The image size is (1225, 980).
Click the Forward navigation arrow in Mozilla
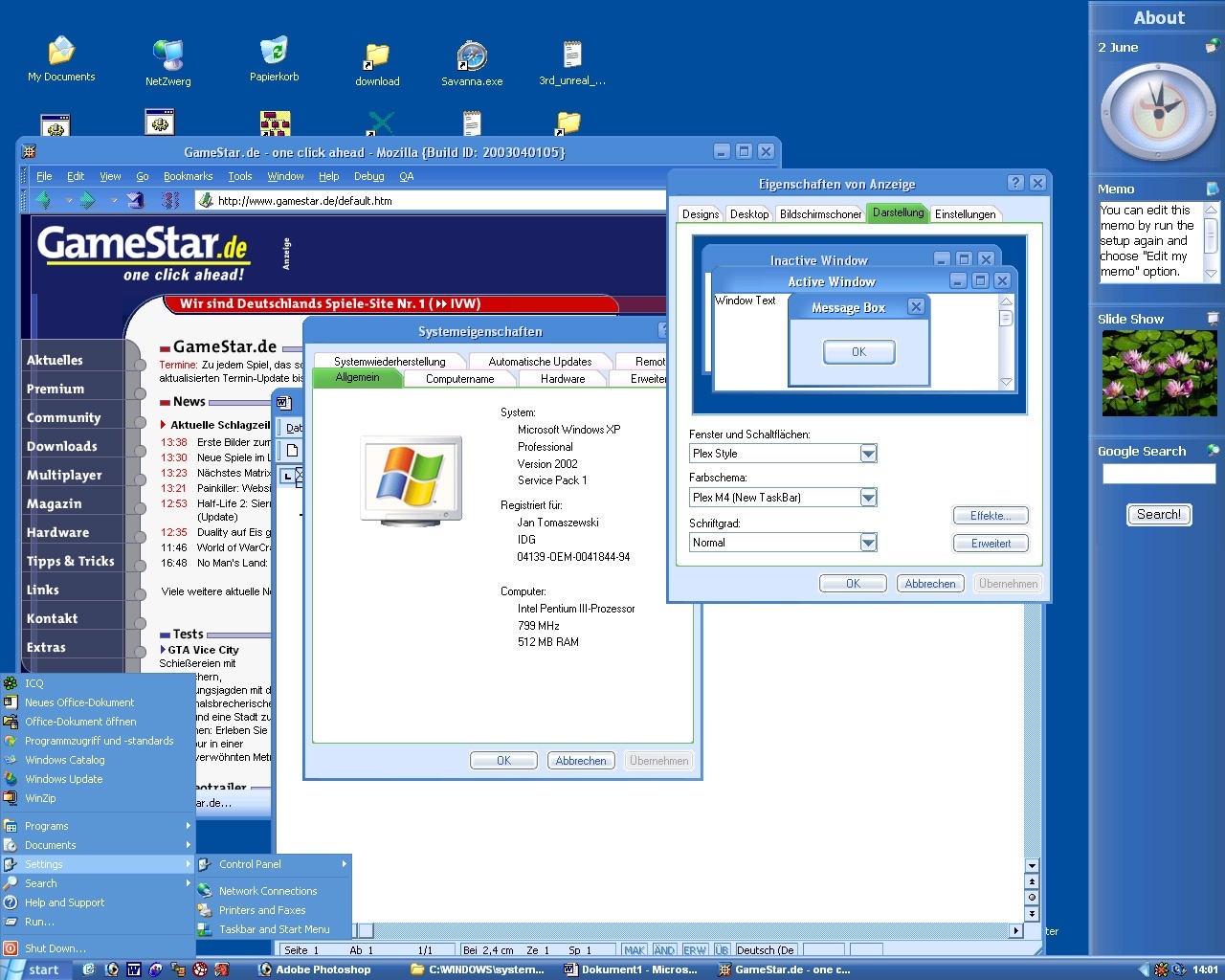(x=86, y=200)
